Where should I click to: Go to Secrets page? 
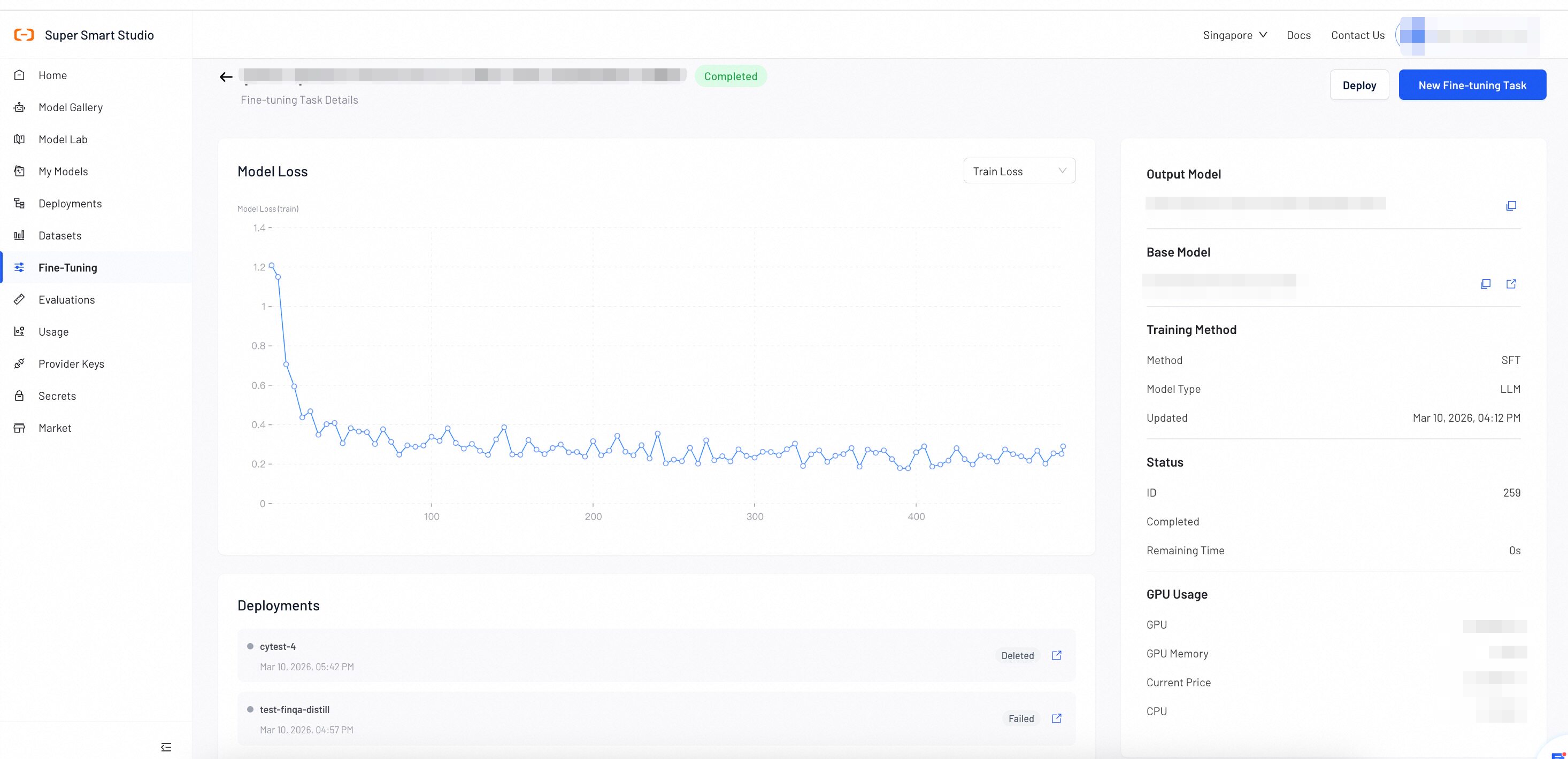point(96,396)
